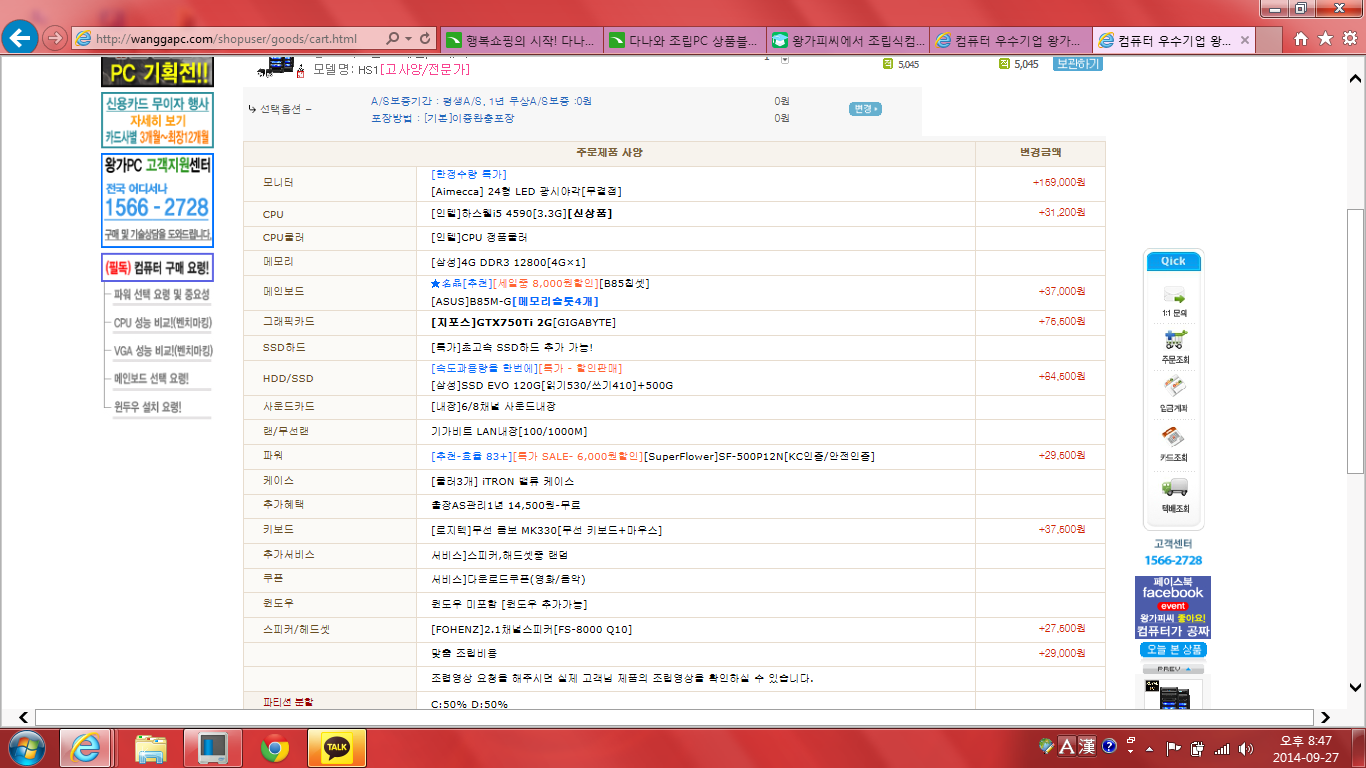The width and height of the screenshot is (1366, 768).
Task: Open the 윈도우 설치 요령 link
Action: coord(148,407)
